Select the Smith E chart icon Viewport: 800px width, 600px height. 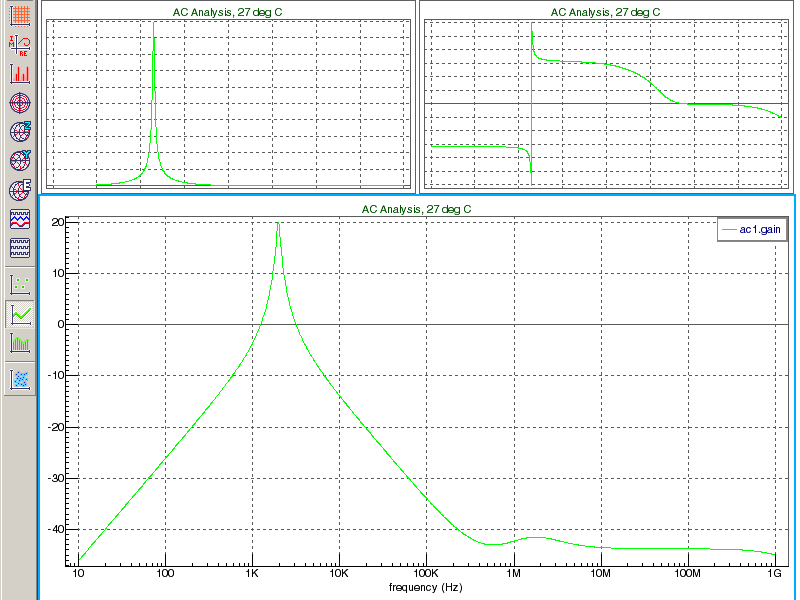[x=20, y=190]
